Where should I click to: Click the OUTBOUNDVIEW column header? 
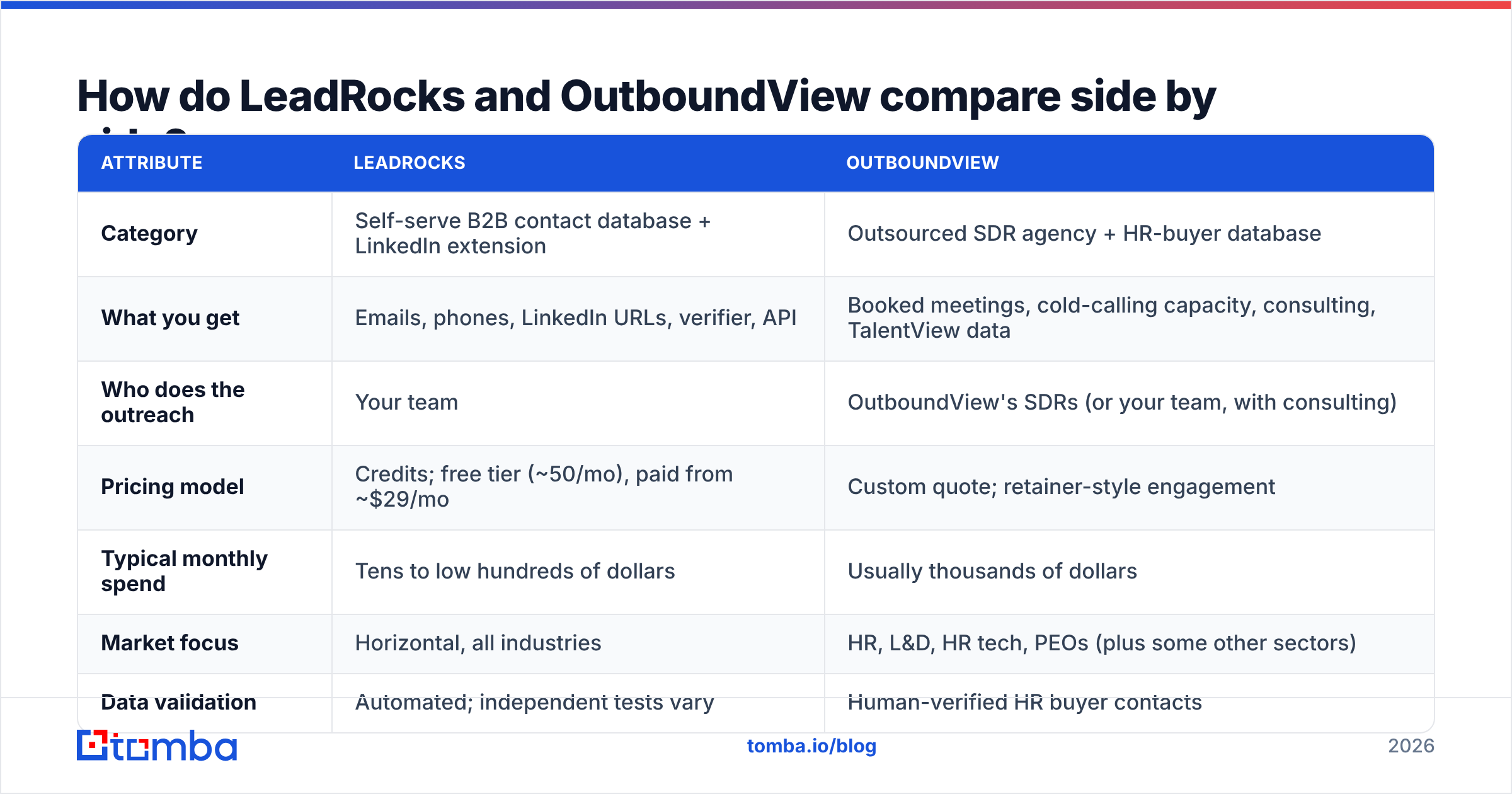tap(922, 163)
